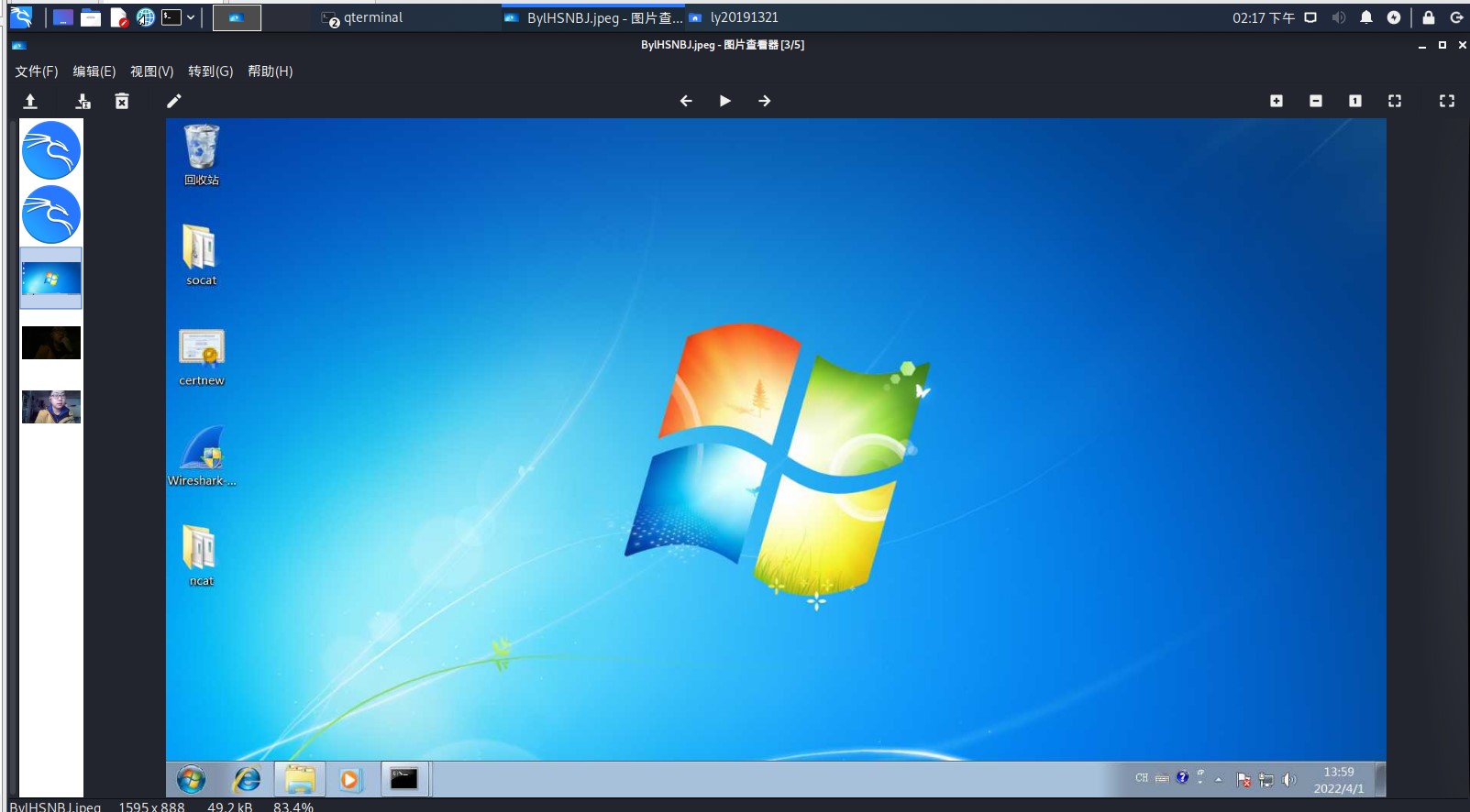Viewport: 1470px width, 812px height.
Task: Go to next image with right arrow
Action: pos(765,101)
